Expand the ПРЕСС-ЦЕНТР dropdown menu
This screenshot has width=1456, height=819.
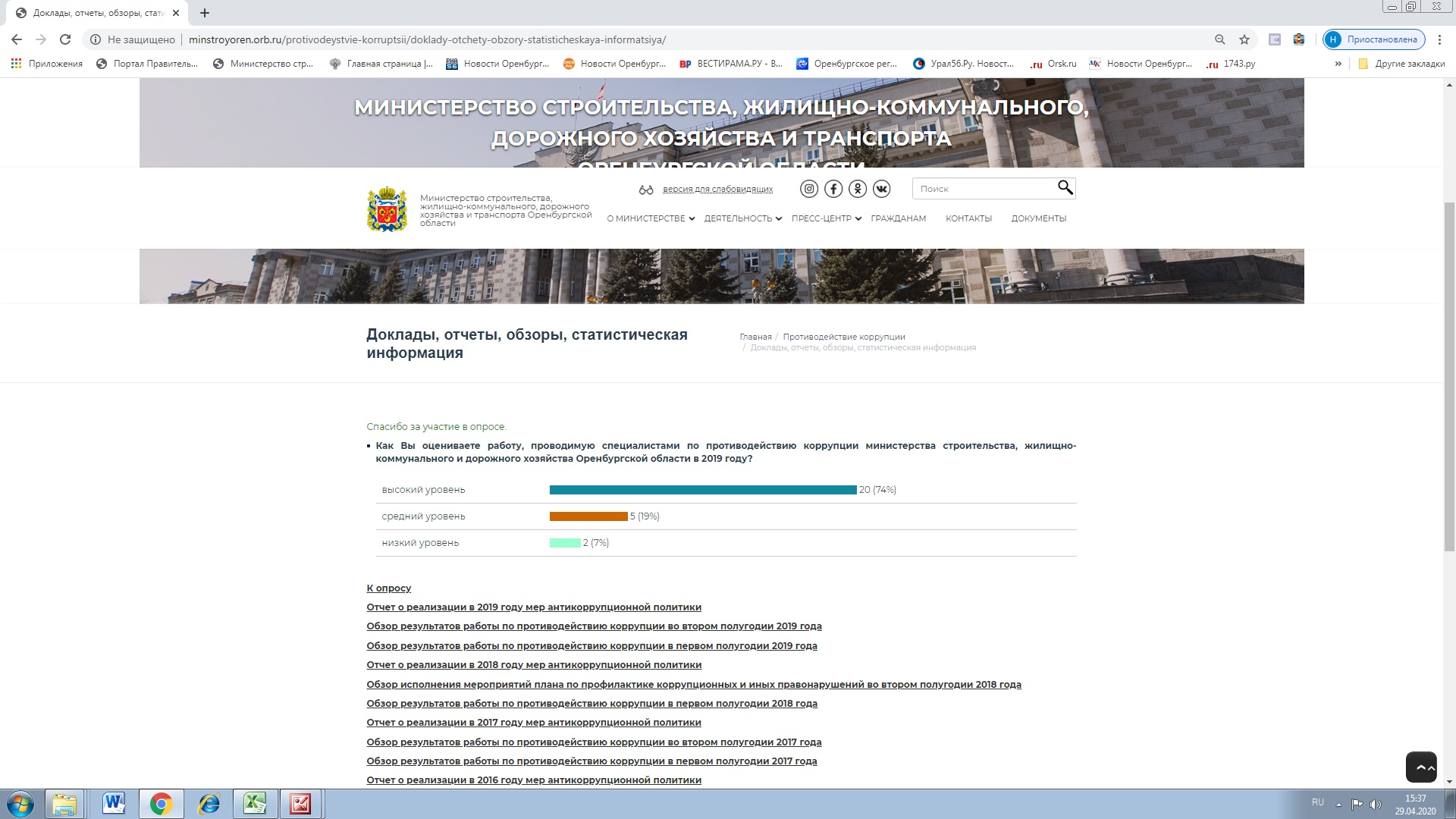(x=826, y=218)
